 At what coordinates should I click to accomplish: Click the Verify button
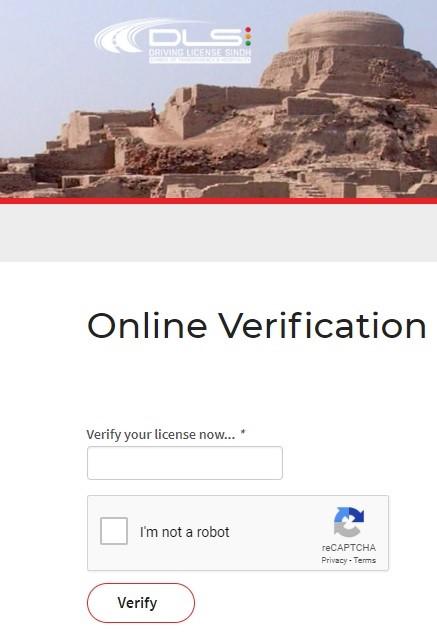pyautogui.click(x=141, y=603)
